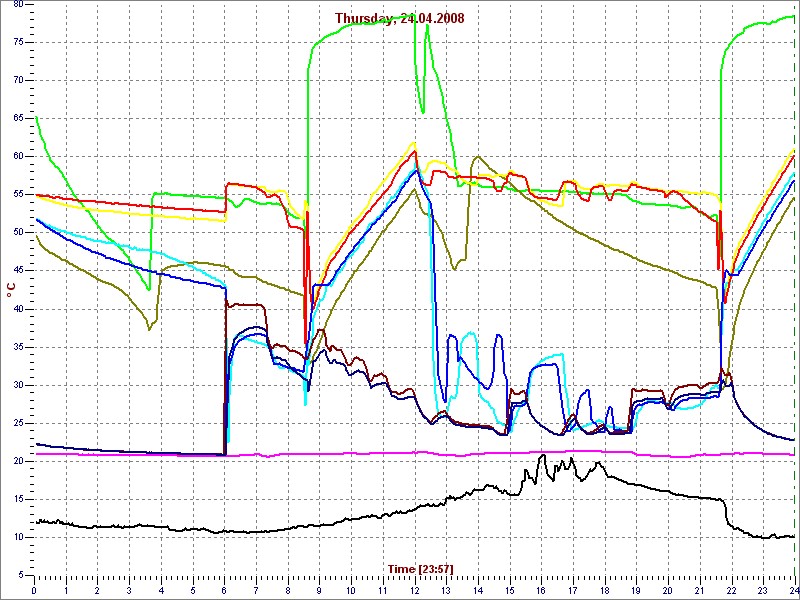
Task: Click hour 22 on the time axis
Action: 732,592
